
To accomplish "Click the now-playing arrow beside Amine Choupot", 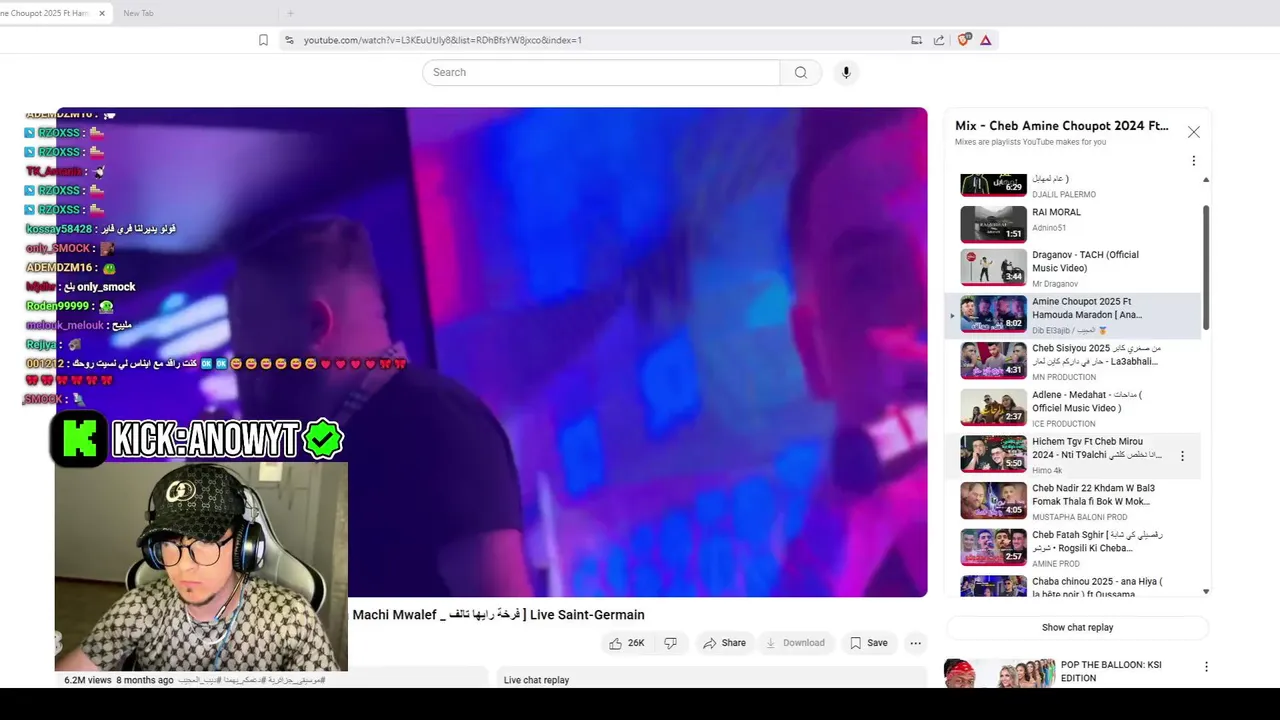I will tap(952, 315).
